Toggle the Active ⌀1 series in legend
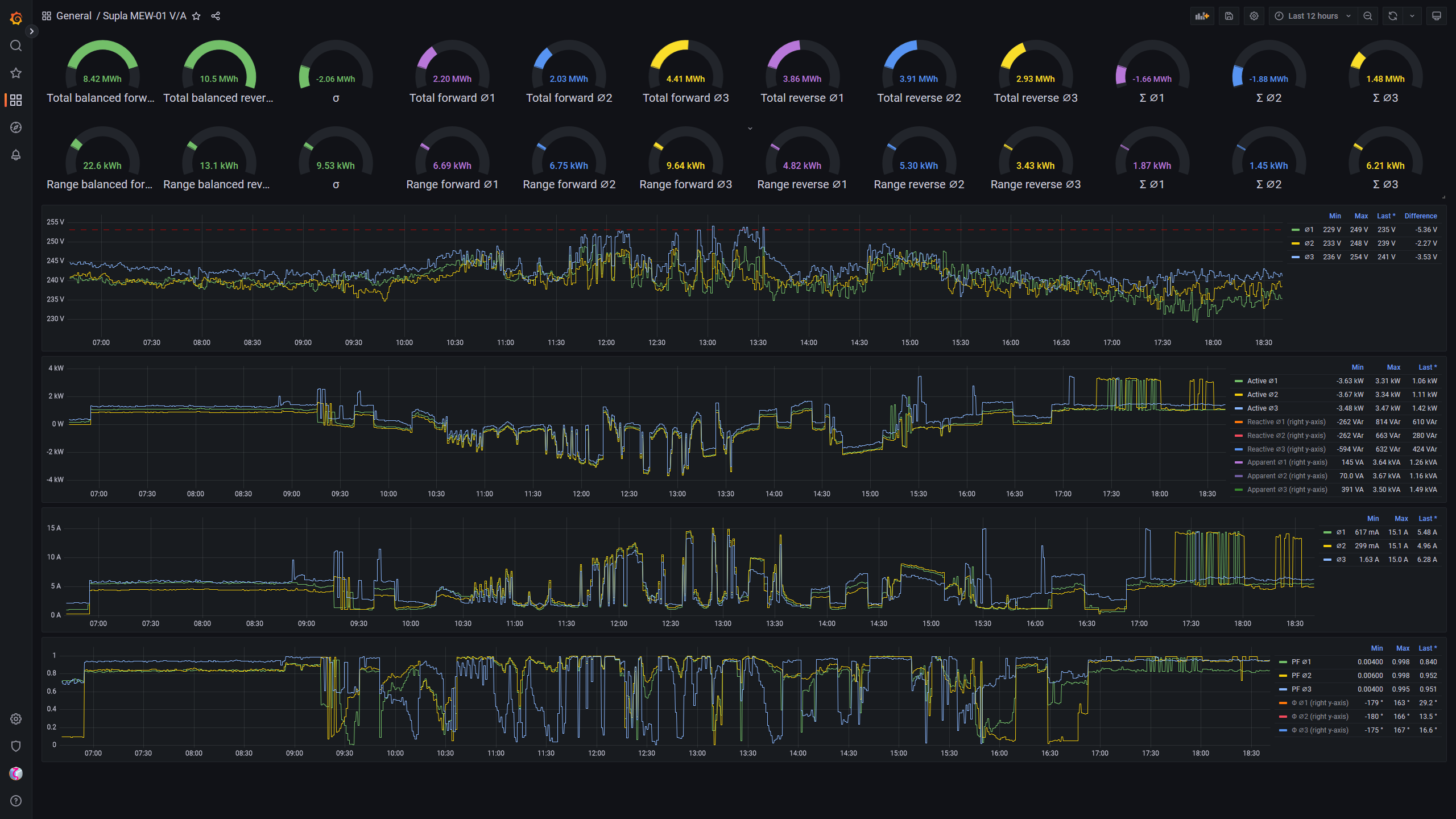 coord(1262,381)
